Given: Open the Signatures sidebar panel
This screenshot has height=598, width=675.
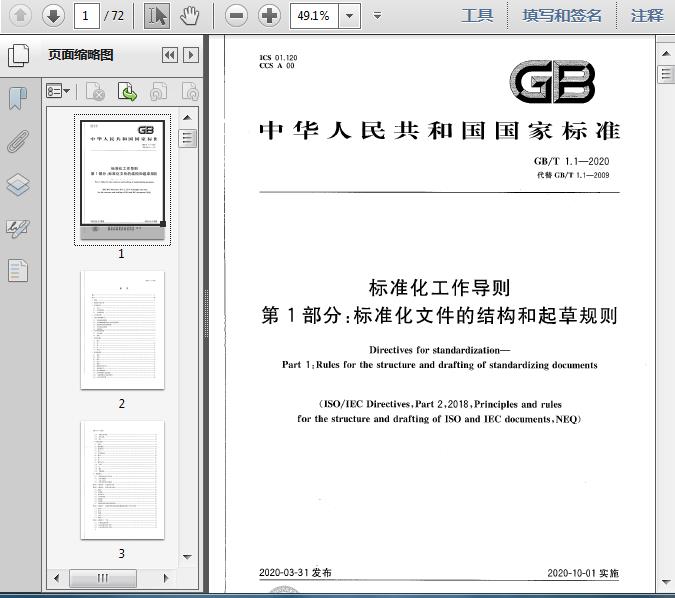Looking at the screenshot, I should (18, 228).
